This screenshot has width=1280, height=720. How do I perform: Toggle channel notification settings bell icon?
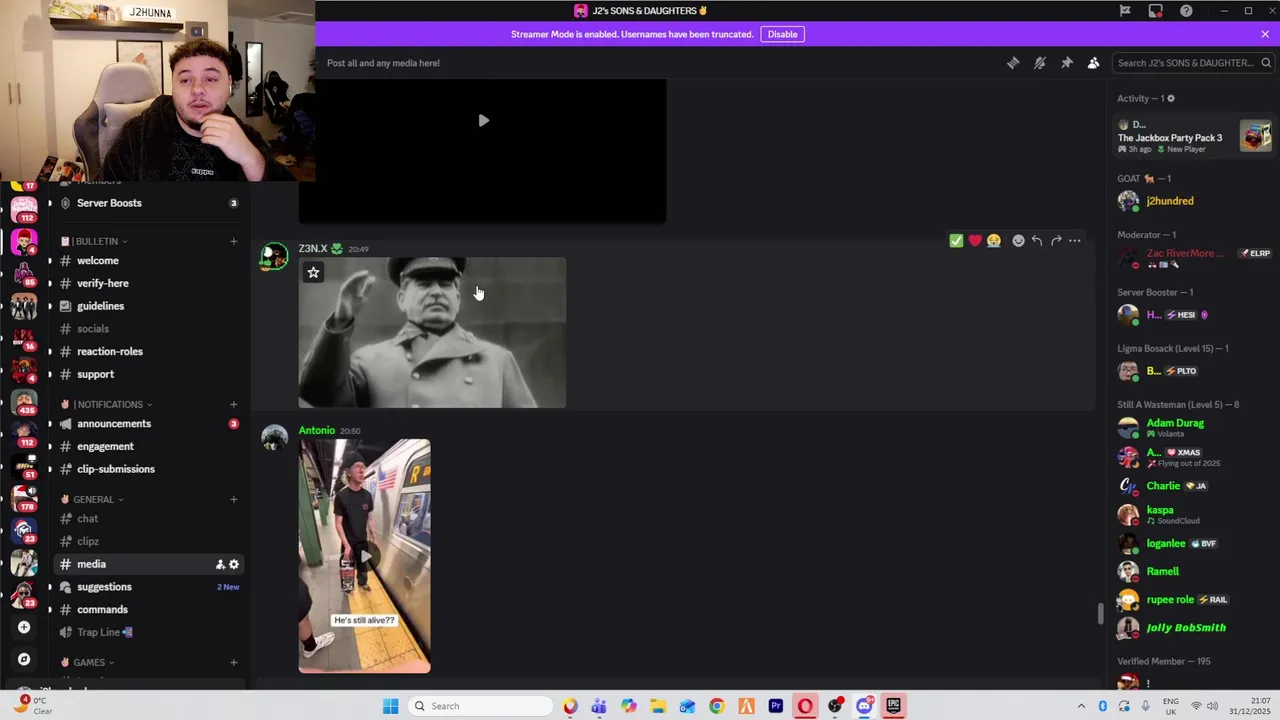[x=1040, y=63]
